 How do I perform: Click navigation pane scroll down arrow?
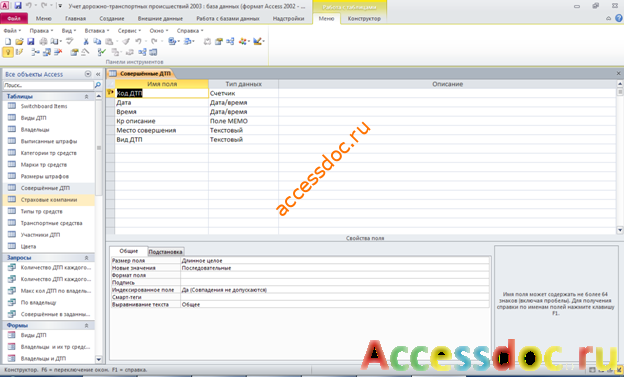point(99,359)
